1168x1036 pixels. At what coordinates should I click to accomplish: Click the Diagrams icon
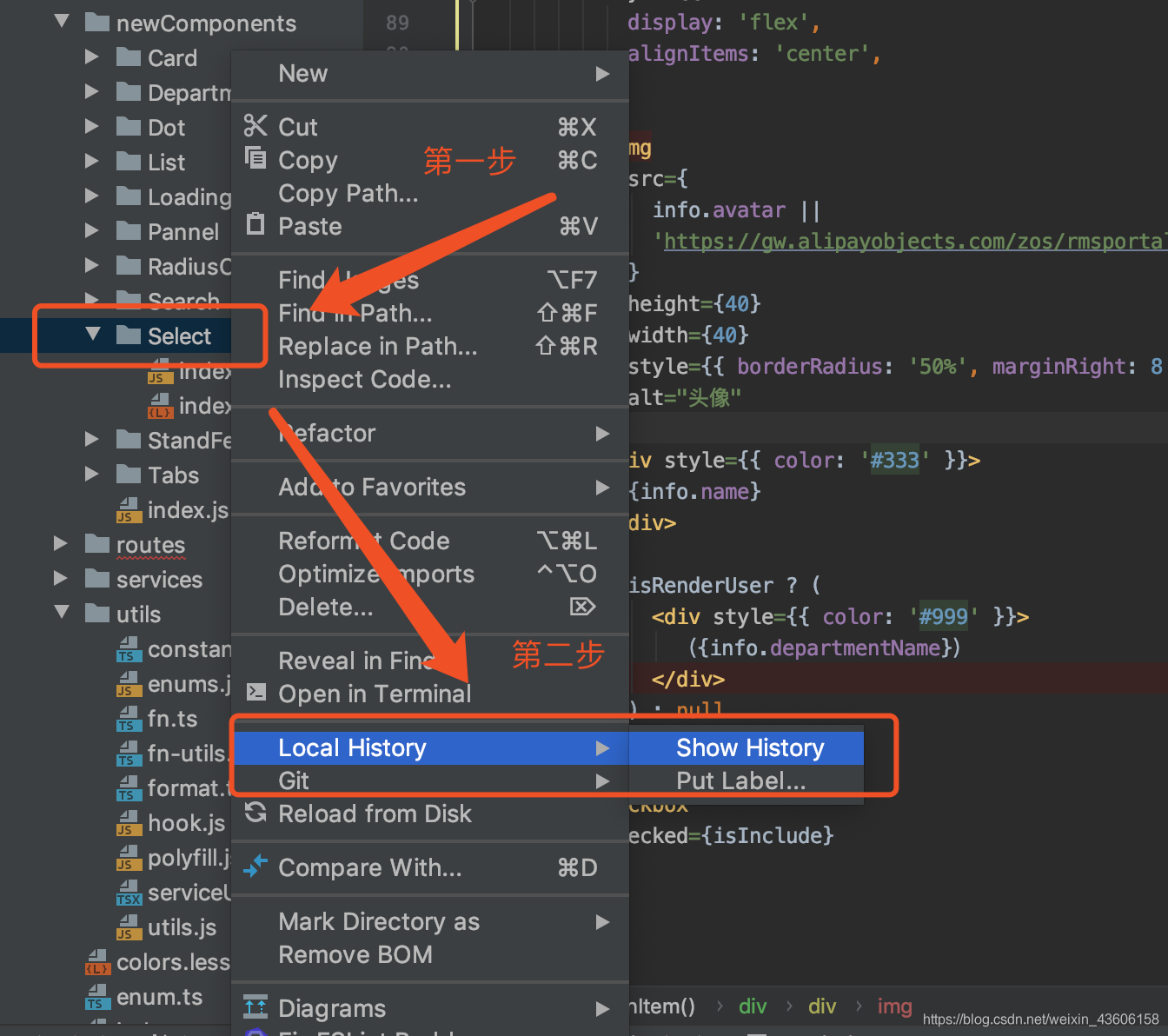(x=255, y=1006)
